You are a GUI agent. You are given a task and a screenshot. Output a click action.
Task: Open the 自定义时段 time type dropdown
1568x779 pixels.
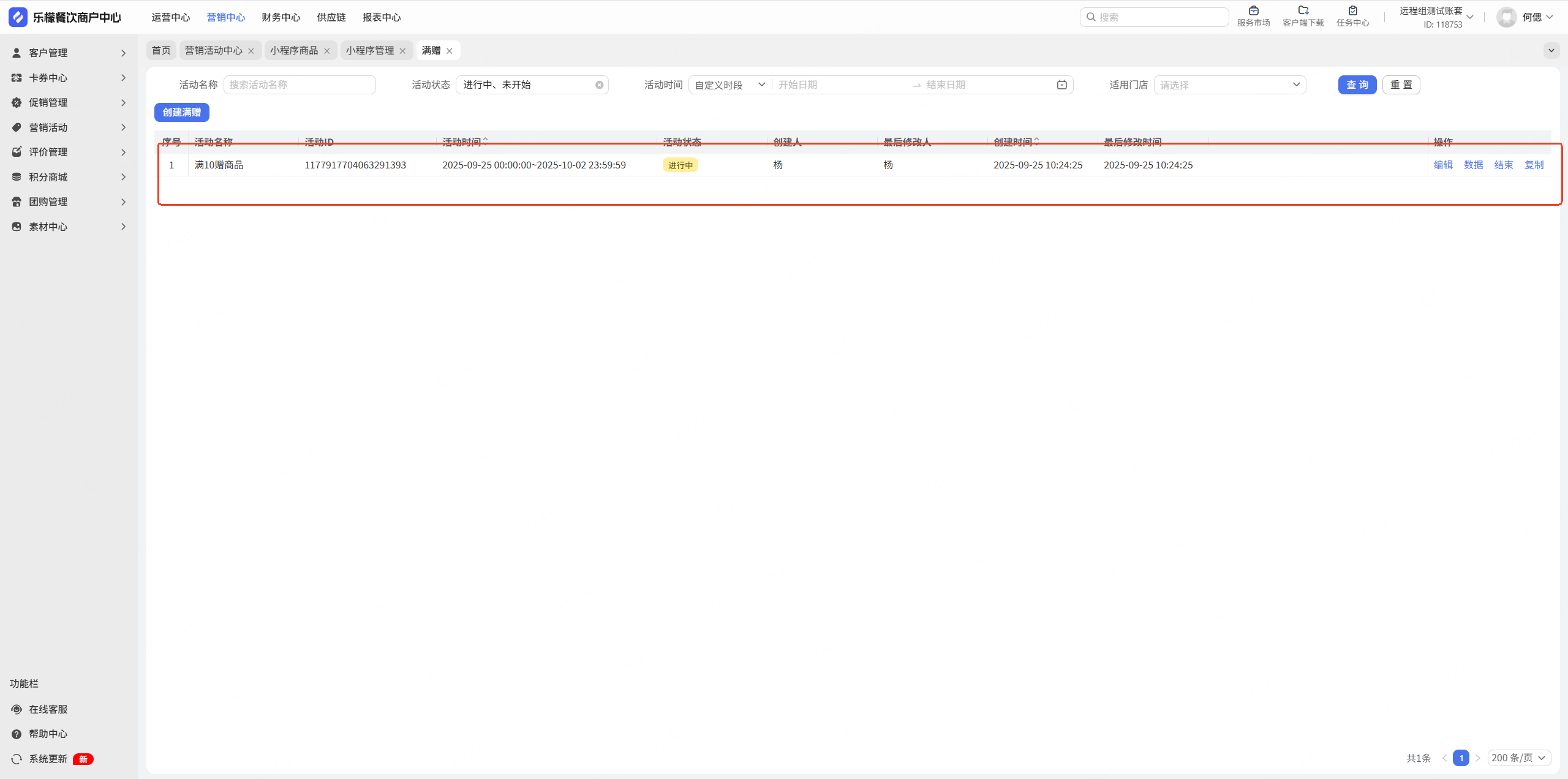(729, 85)
